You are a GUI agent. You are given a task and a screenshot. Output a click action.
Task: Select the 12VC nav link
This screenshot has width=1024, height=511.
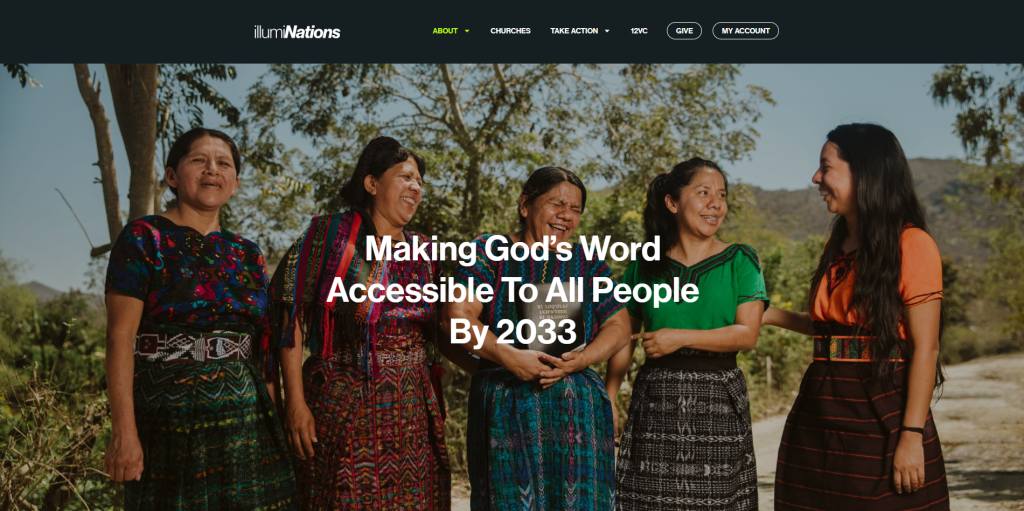coord(639,31)
